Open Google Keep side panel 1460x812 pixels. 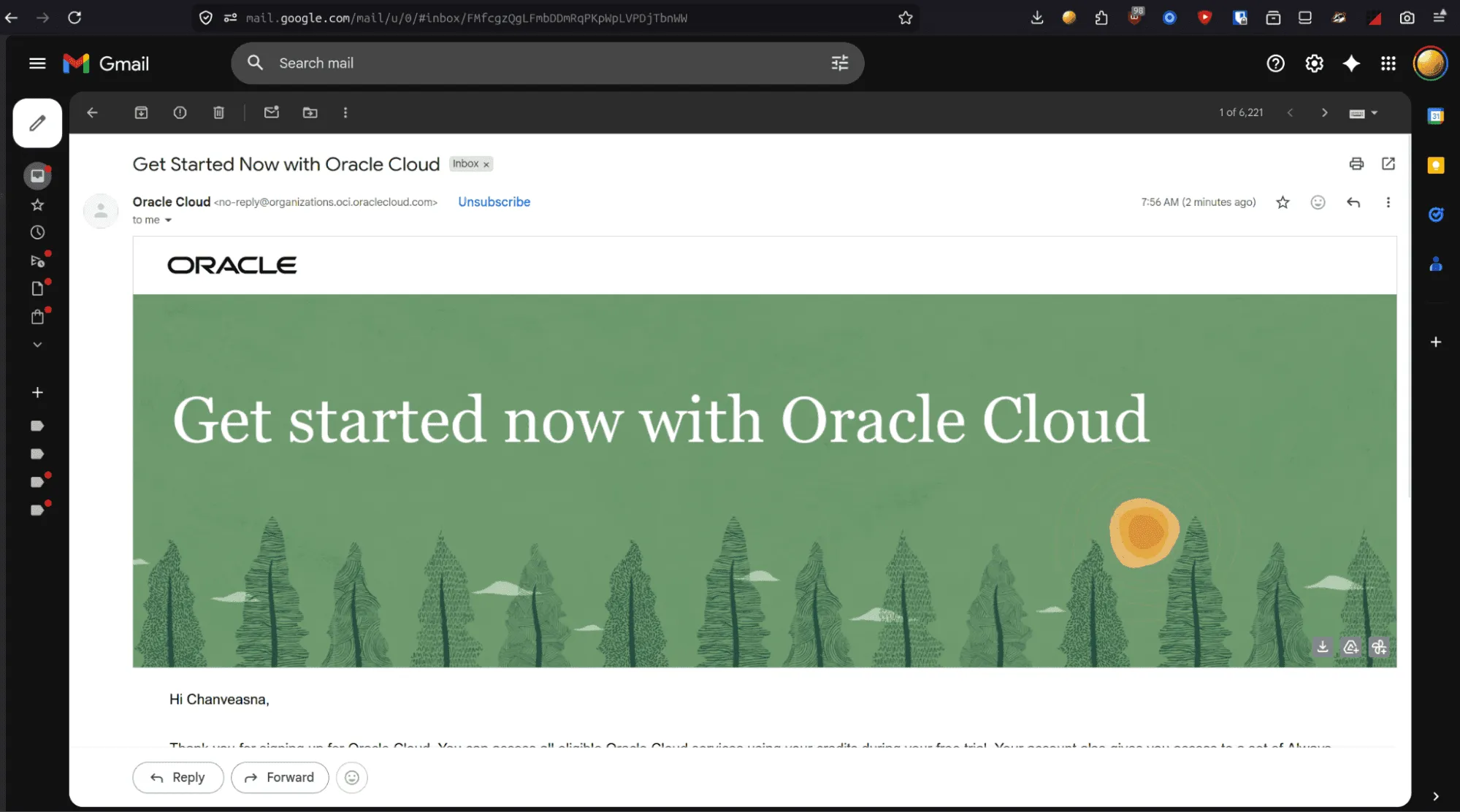1435,165
